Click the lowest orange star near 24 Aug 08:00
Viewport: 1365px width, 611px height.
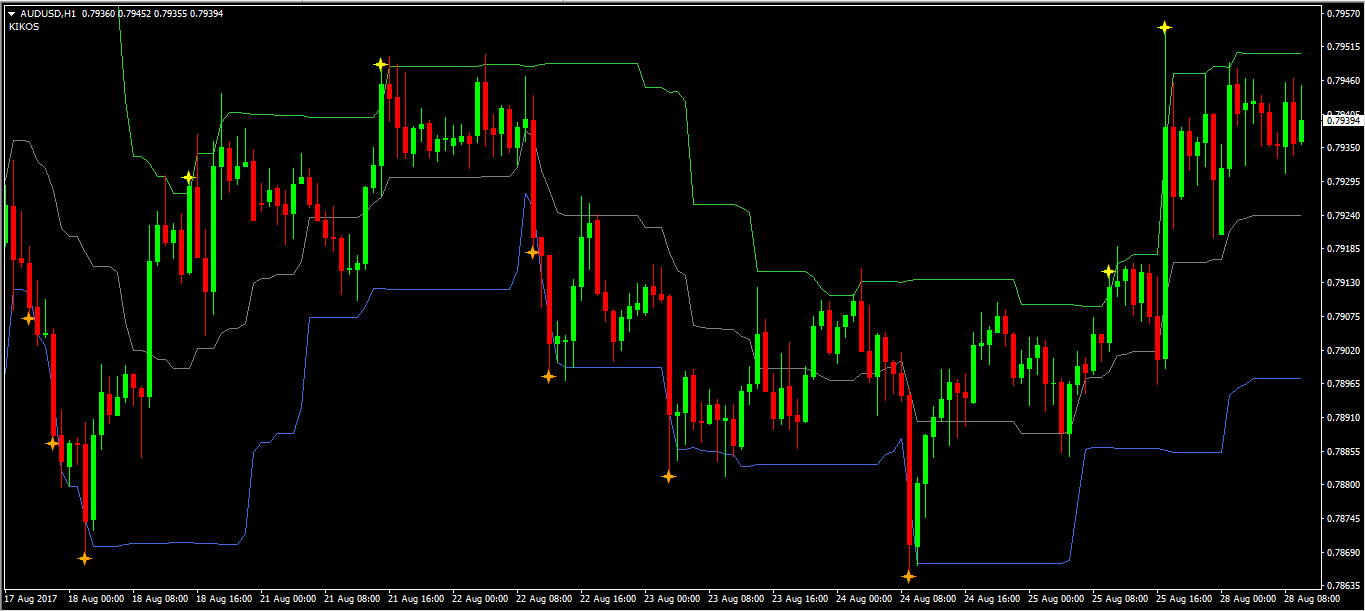909,576
